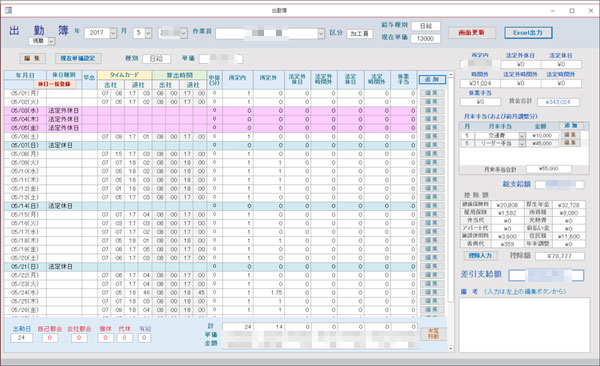The image size is (600, 366).
Task: Click the 住民税 amount ¥11,600
Action: (568, 236)
